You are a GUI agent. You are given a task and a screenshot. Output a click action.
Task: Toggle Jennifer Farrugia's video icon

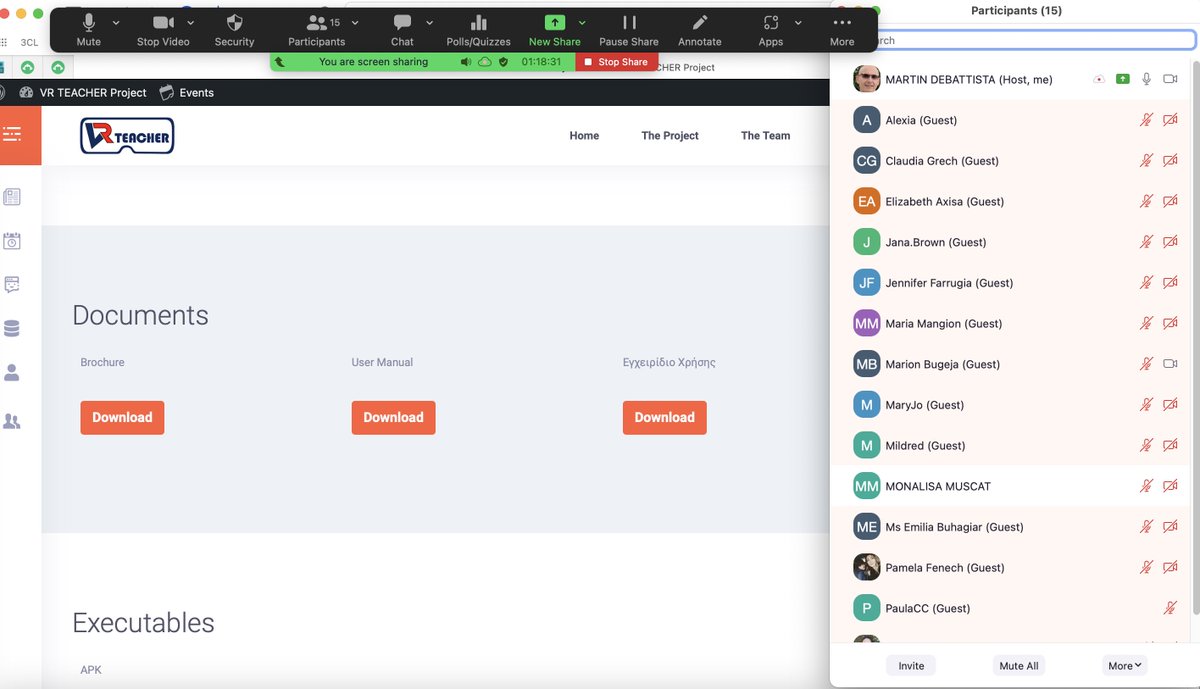tap(1170, 283)
